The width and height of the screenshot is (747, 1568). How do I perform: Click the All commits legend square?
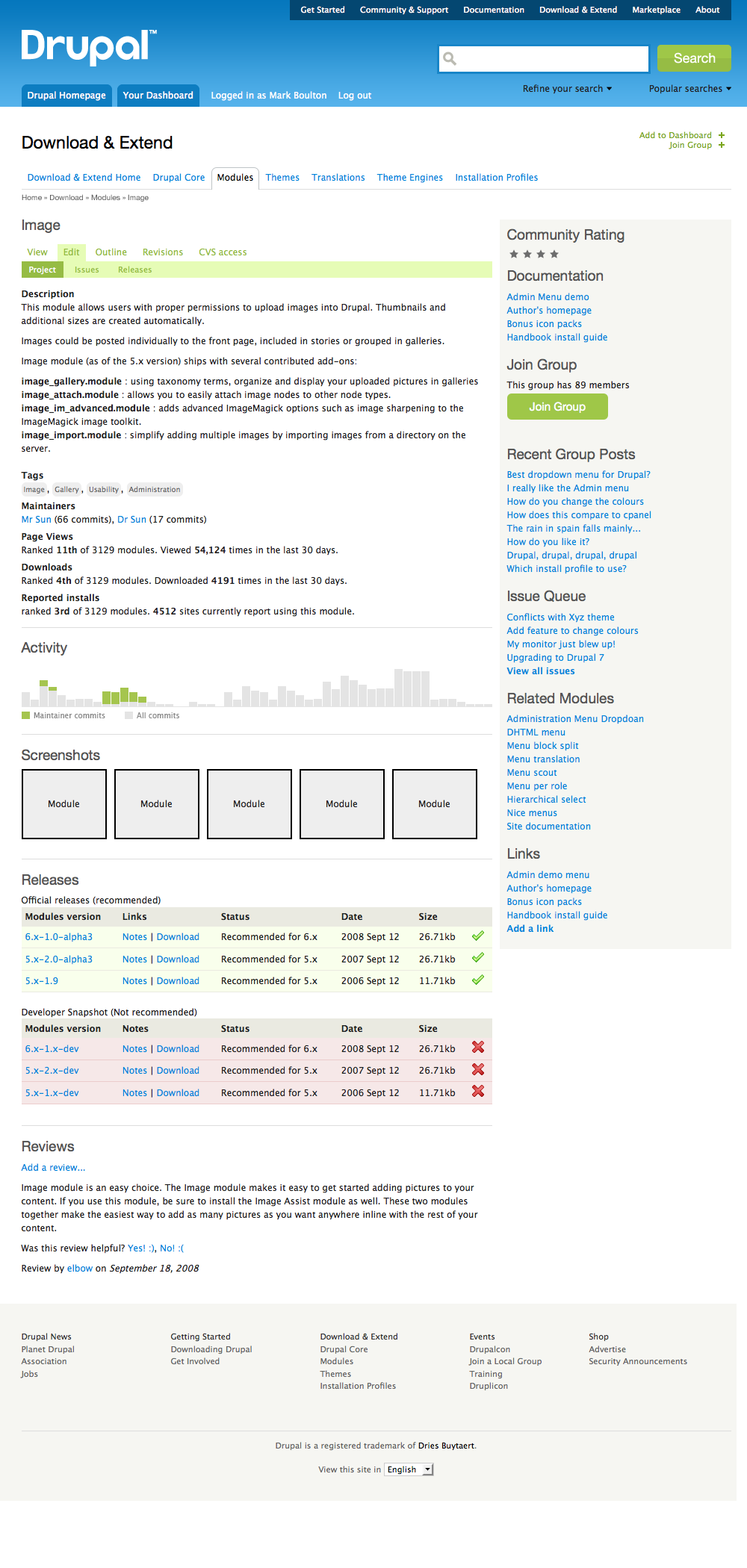pos(129,715)
